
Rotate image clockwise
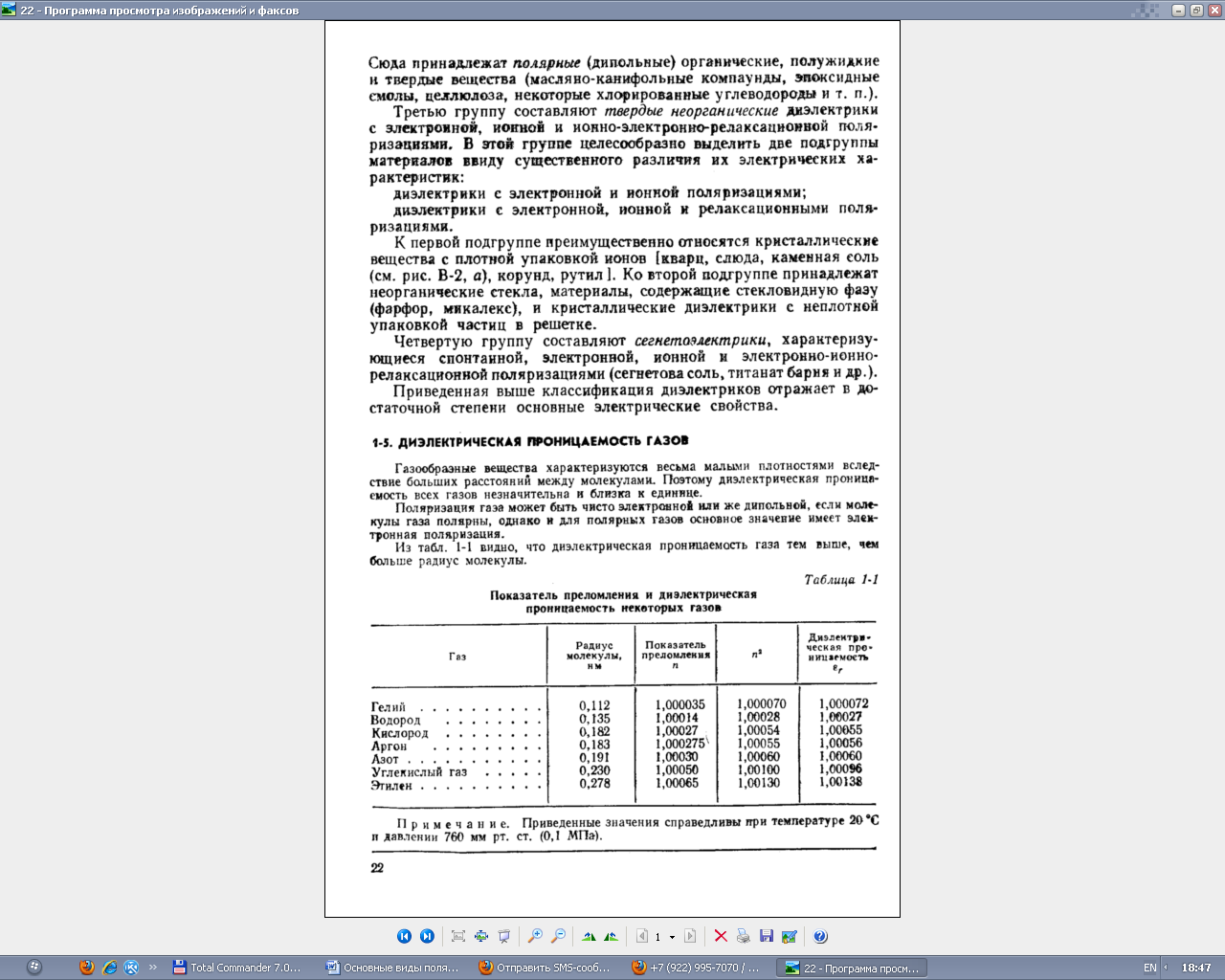589,936
